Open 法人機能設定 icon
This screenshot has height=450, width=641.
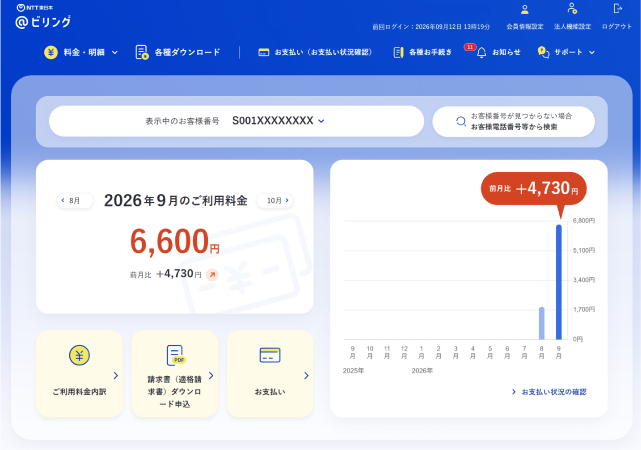pyautogui.click(x=572, y=8)
